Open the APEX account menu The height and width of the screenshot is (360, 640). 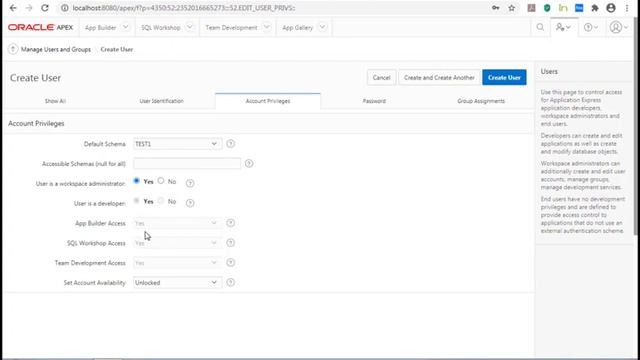(619, 27)
